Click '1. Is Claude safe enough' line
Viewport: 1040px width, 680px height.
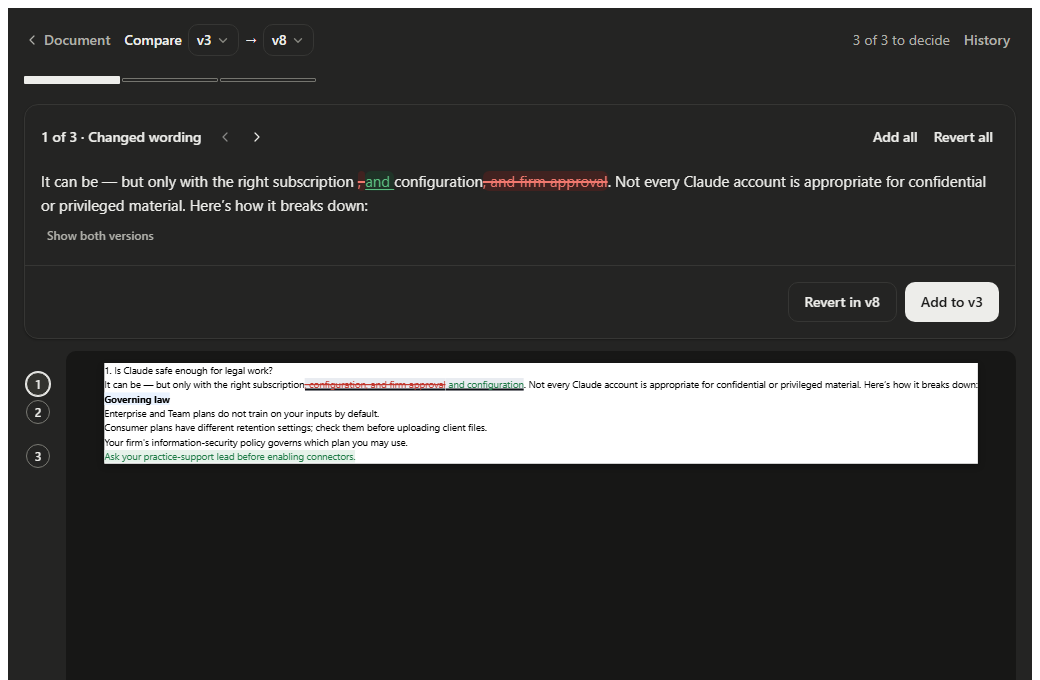click(188, 371)
